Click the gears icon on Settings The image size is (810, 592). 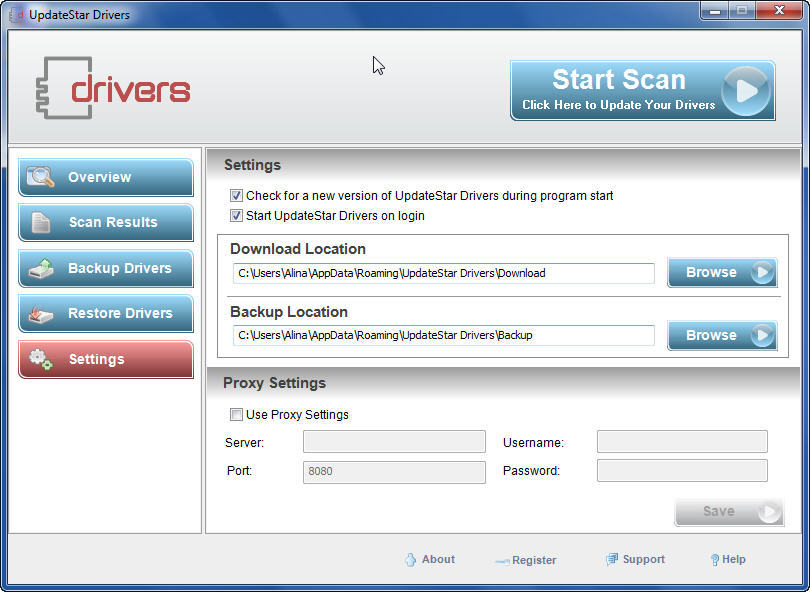tap(40, 359)
